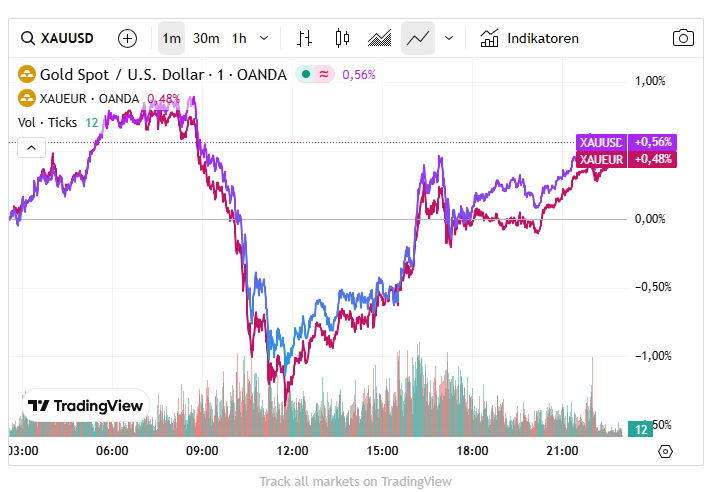The image size is (708, 492).
Task: Switch to 1m timeframe
Action: 172,38
